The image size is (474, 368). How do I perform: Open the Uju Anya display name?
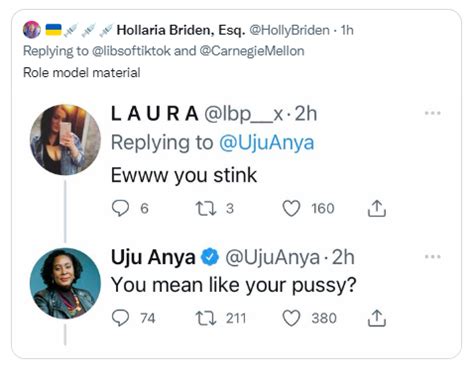click(153, 257)
